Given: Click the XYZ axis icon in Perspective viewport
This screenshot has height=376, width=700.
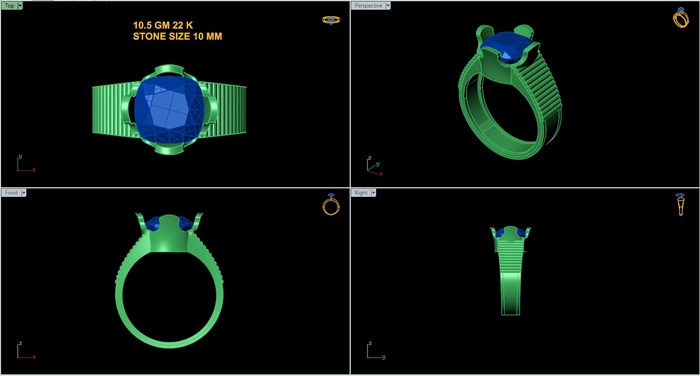Looking at the screenshot, I should (374, 166).
